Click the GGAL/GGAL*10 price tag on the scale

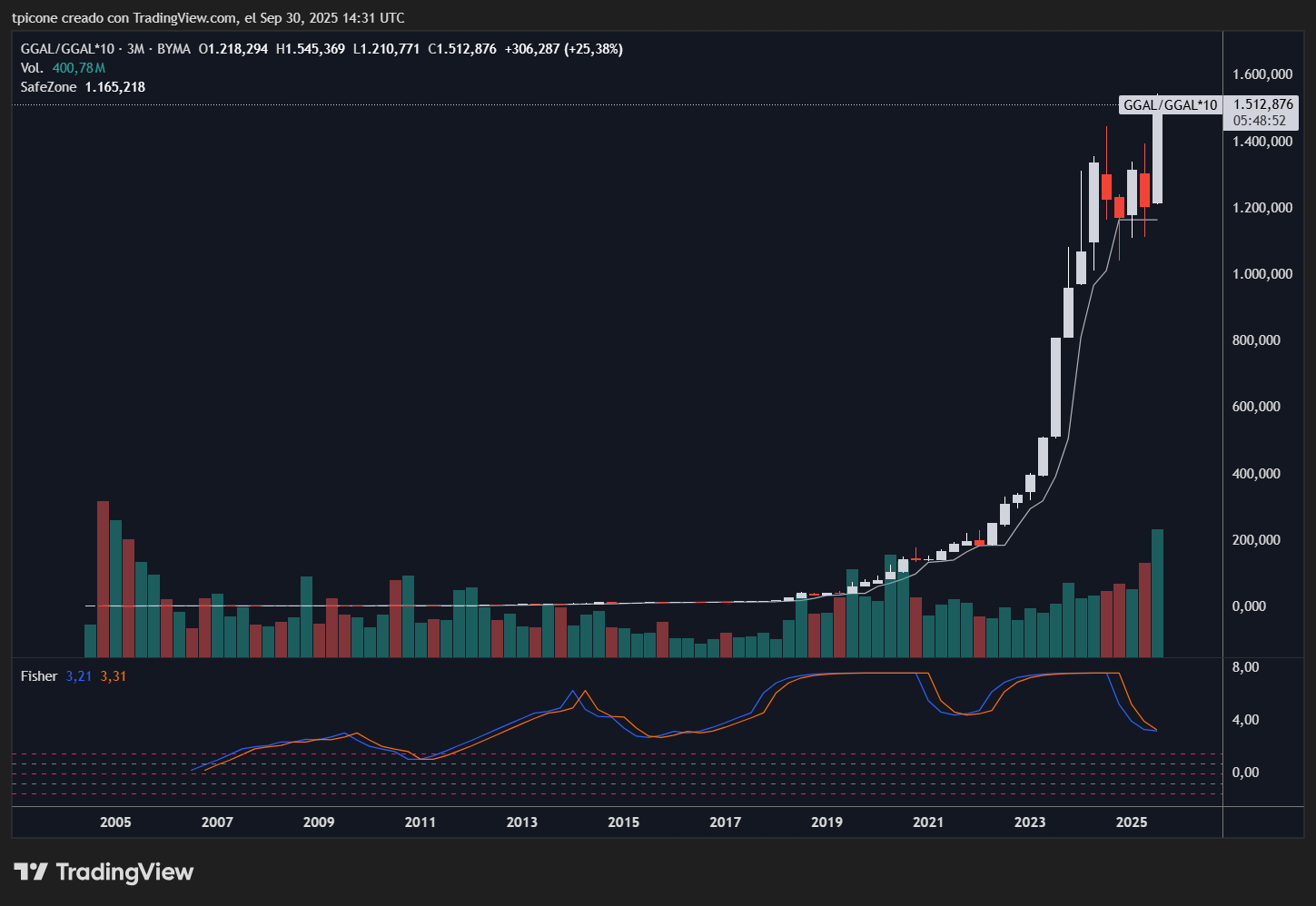[x=1170, y=105]
